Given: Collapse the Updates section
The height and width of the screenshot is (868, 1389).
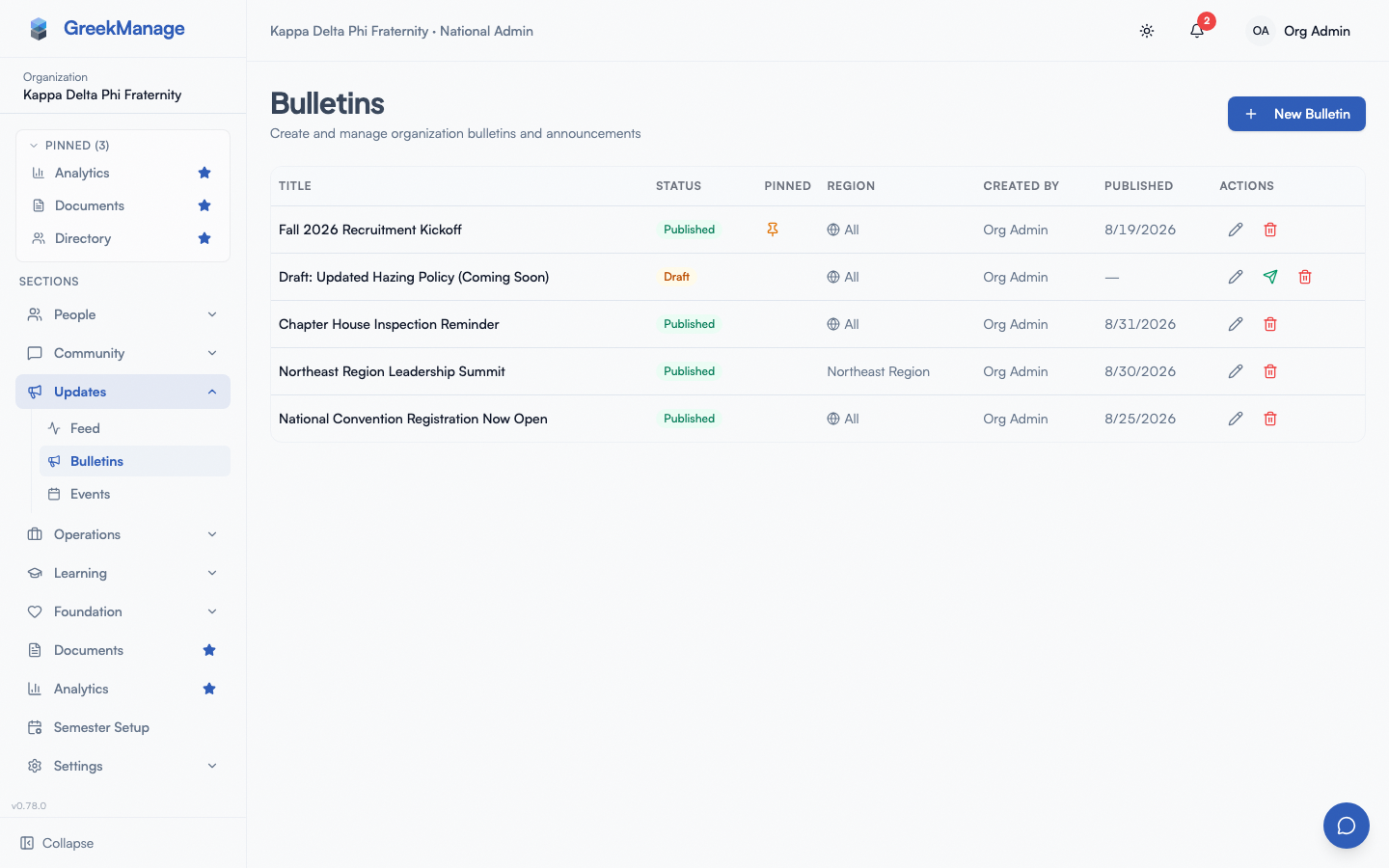Looking at the screenshot, I should [x=123, y=392].
